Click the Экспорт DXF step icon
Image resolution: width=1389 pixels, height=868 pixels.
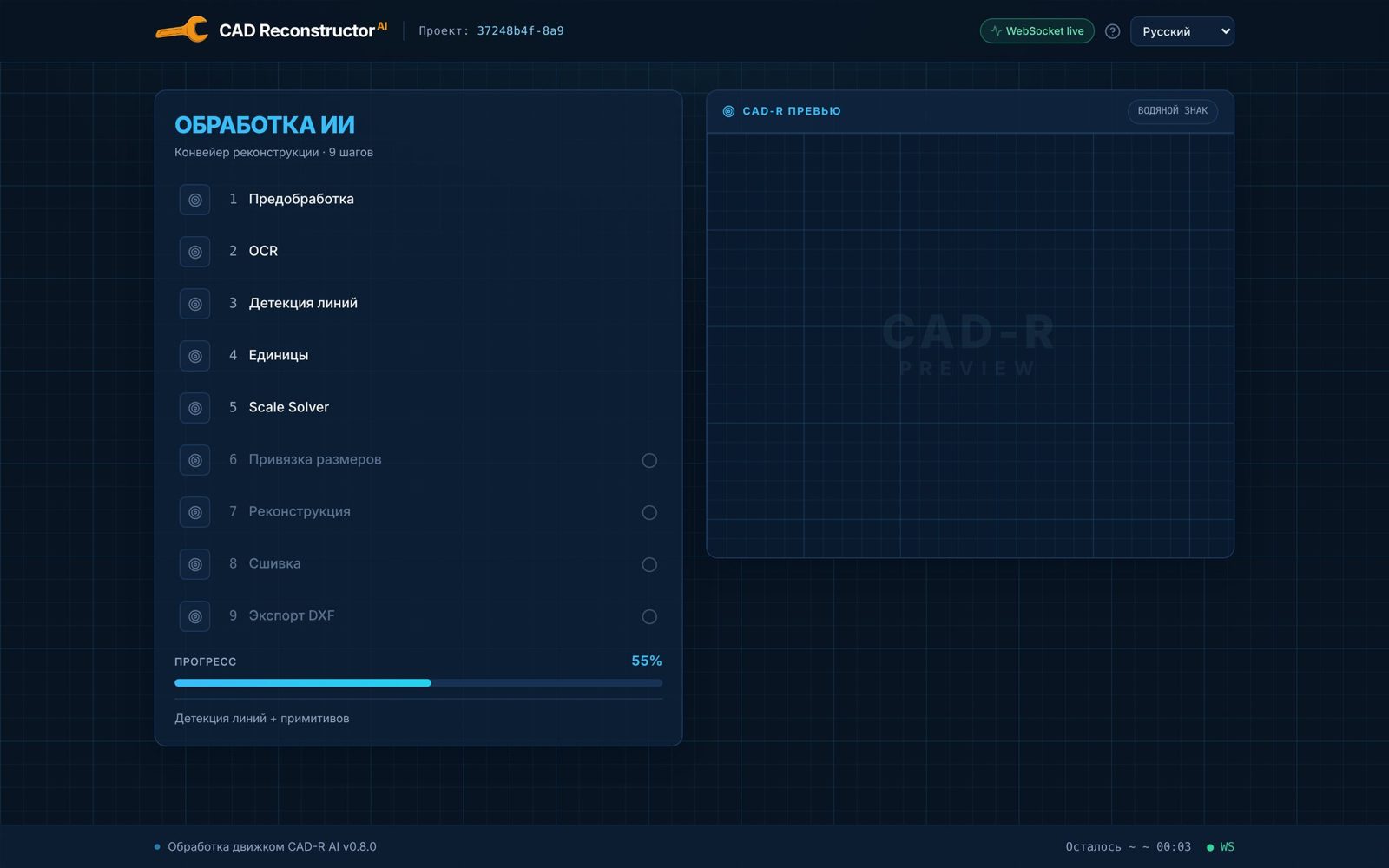pyautogui.click(x=194, y=616)
